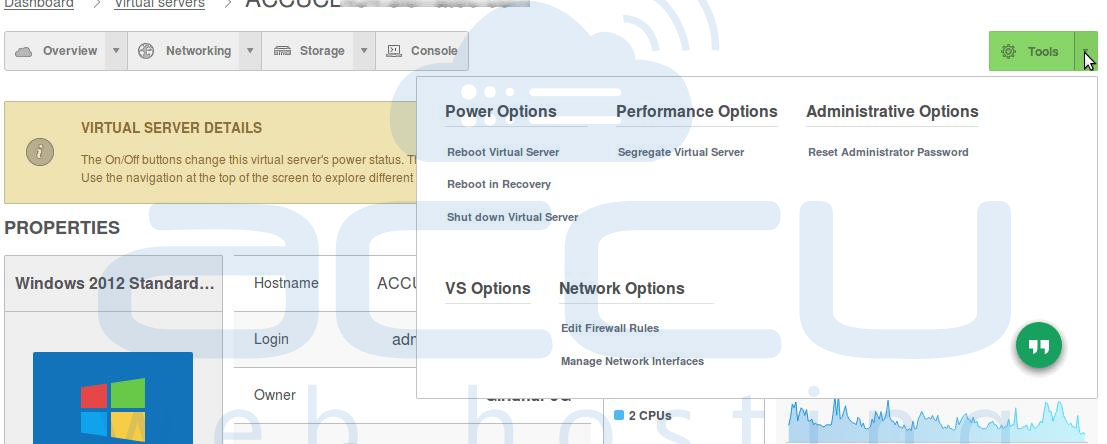Choose Reset Administrator Password
Screen dimensions: 1107x444
(x=888, y=152)
